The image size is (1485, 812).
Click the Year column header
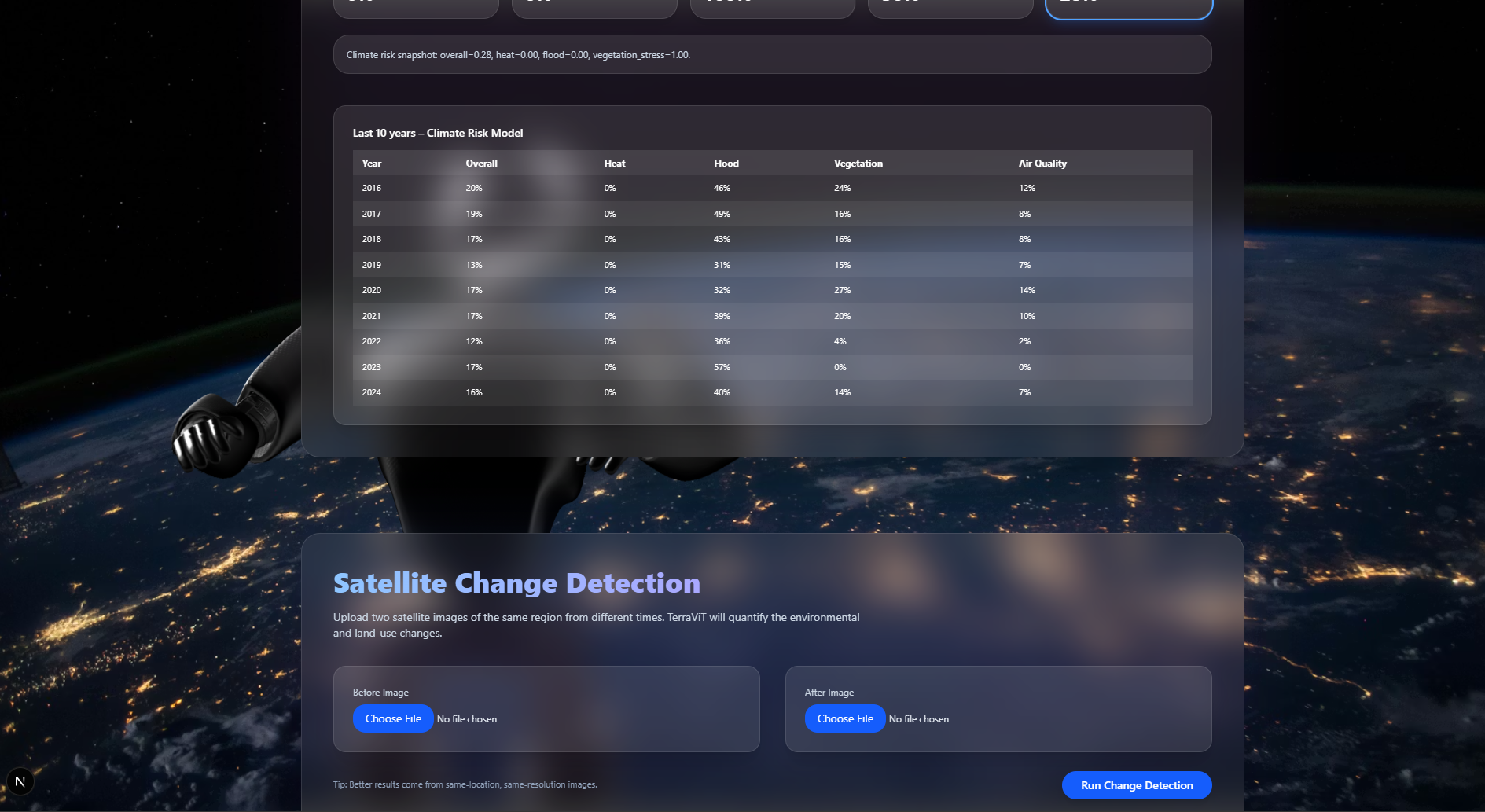click(x=371, y=164)
